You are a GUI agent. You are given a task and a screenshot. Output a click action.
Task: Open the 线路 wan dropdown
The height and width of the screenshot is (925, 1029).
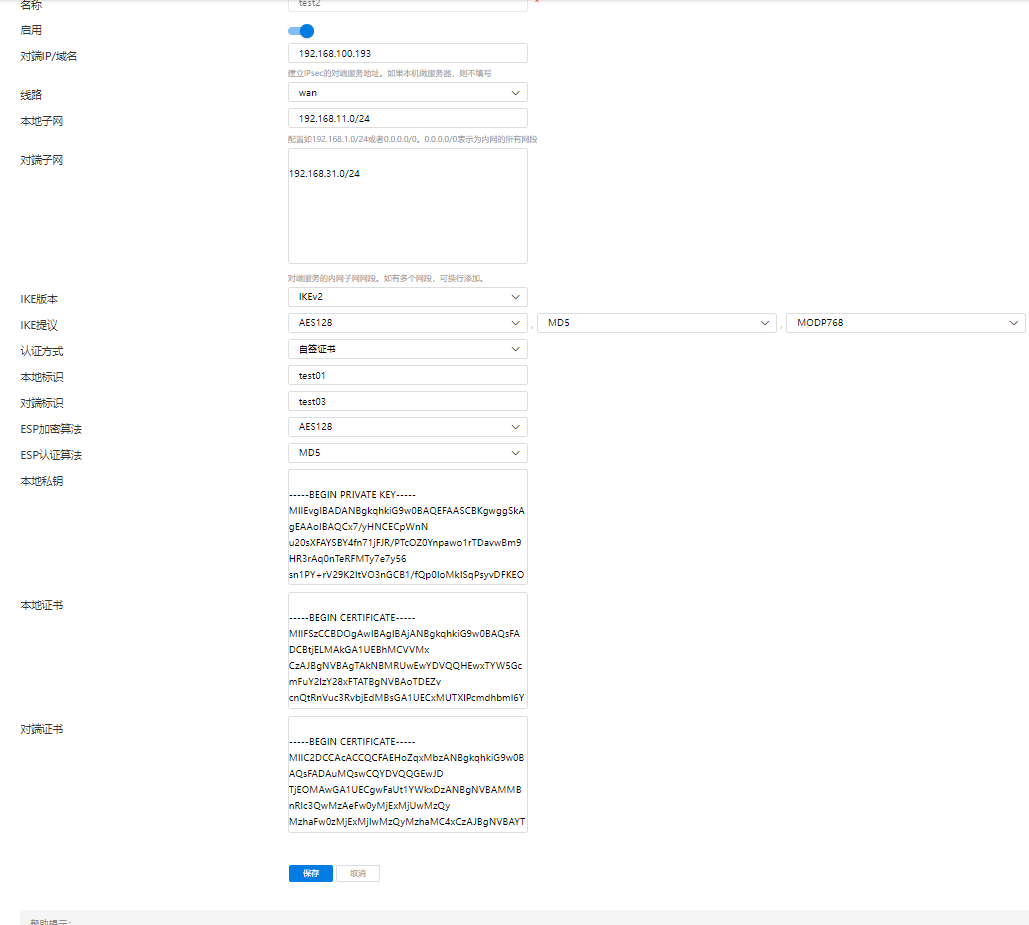point(407,93)
